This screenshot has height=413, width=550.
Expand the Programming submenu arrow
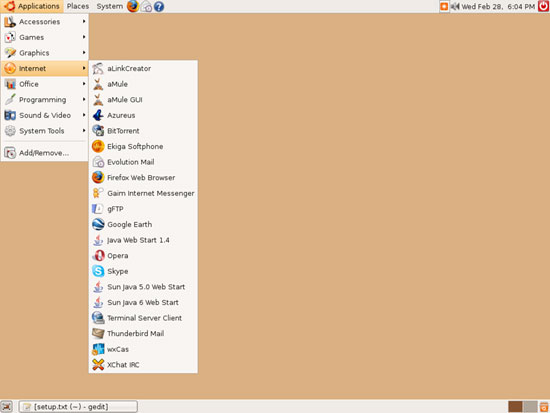(x=84, y=99)
